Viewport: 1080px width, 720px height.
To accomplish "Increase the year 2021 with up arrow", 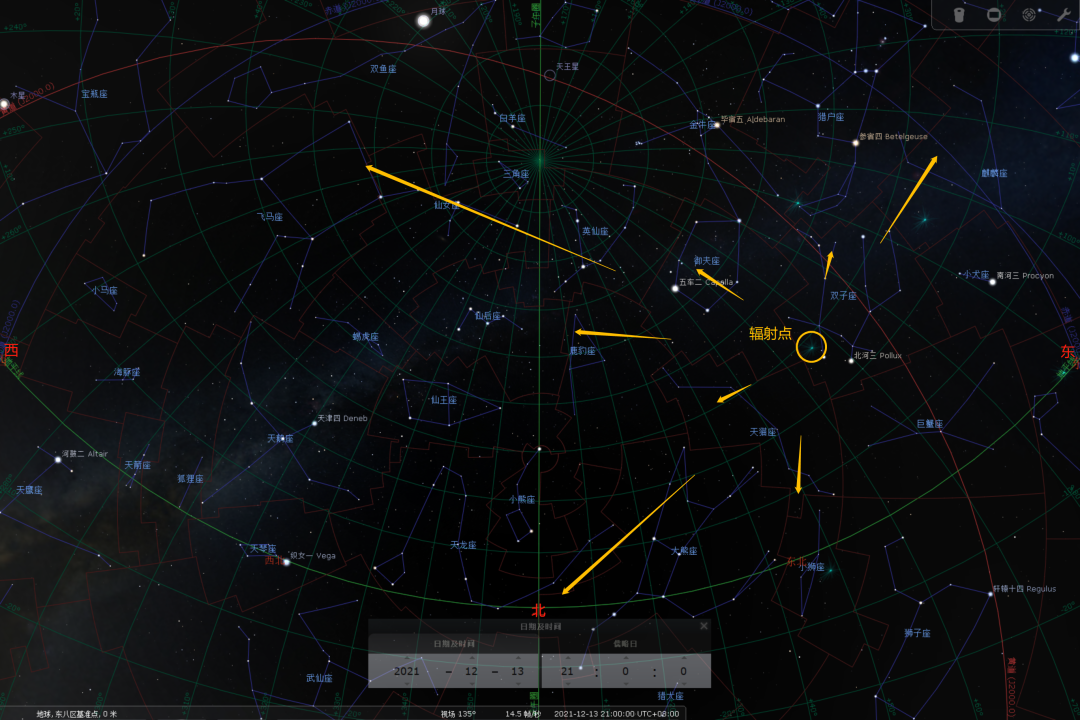I will (406, 657).
